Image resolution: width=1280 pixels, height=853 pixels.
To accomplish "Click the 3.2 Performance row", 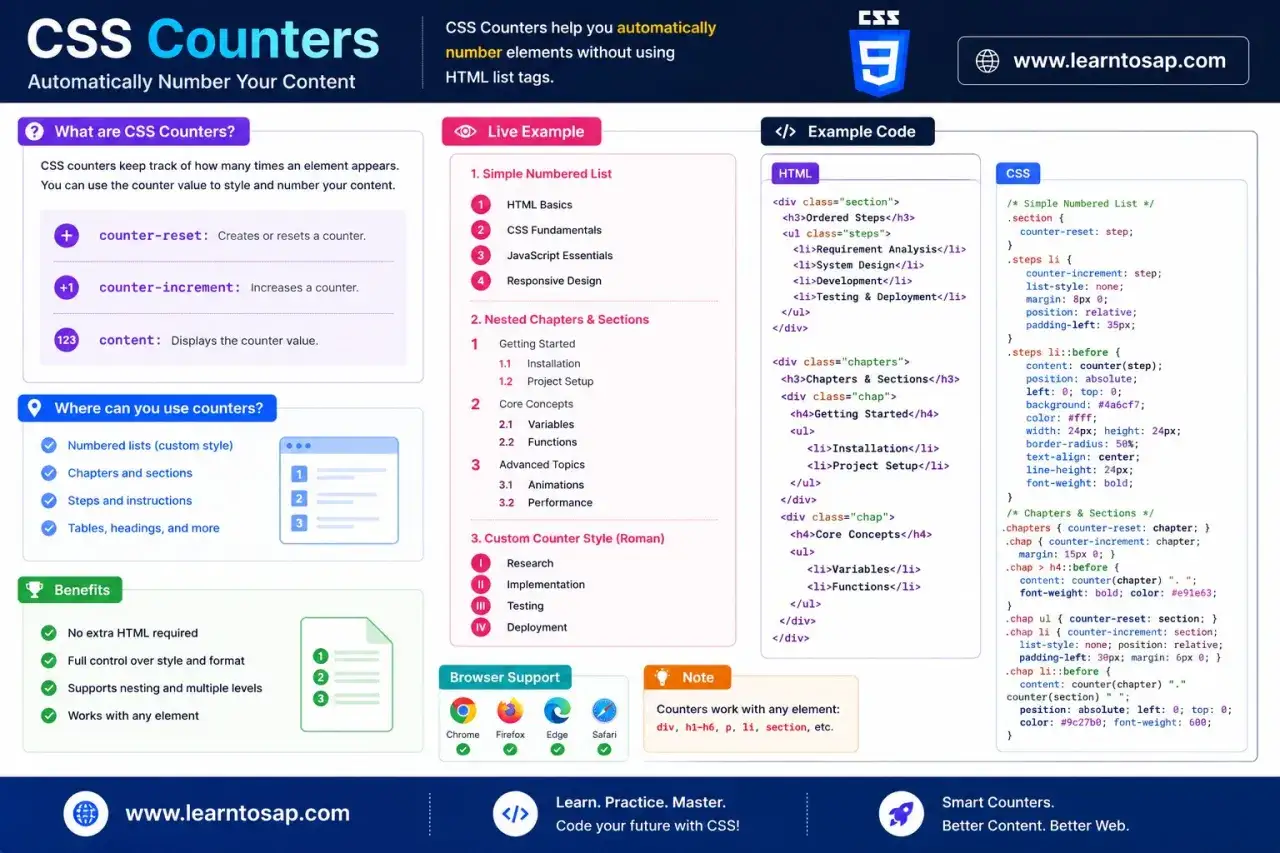I will click(546, 503).
